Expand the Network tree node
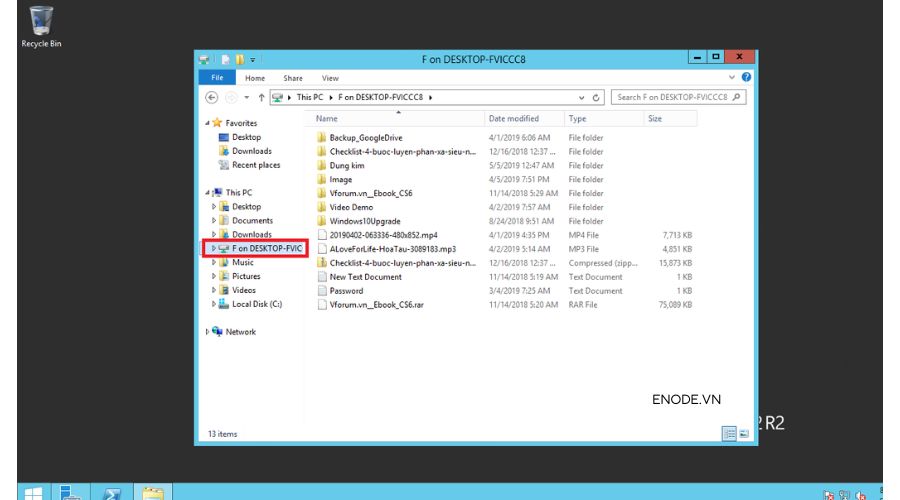Image resolution: width=900 pixels, height=500 pixels. click(x=207, y=332)
